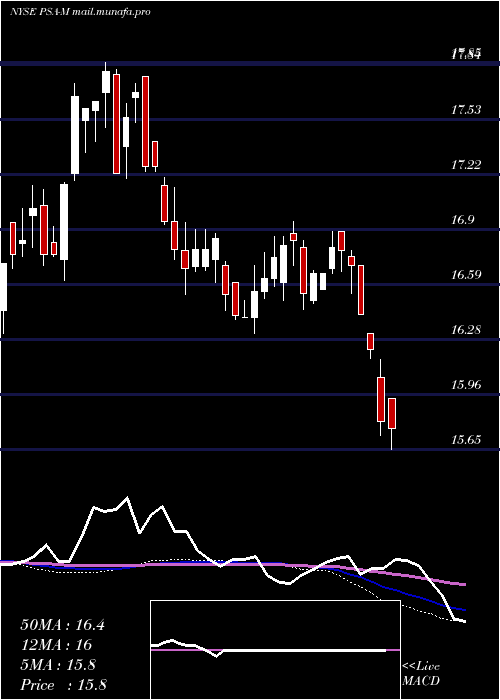Click the 17.53 price axis label

(x=466, y=110)
